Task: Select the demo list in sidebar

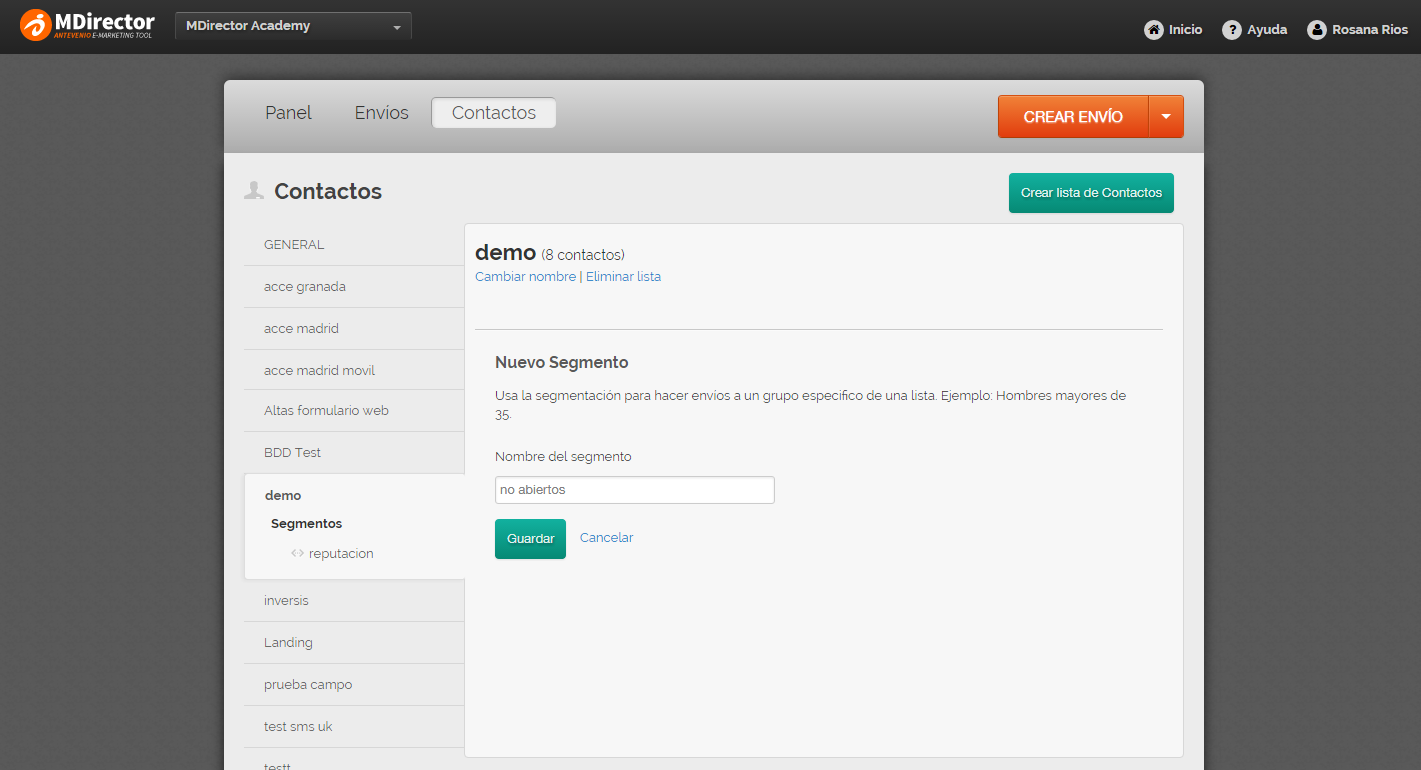Action: coord(283,495)
